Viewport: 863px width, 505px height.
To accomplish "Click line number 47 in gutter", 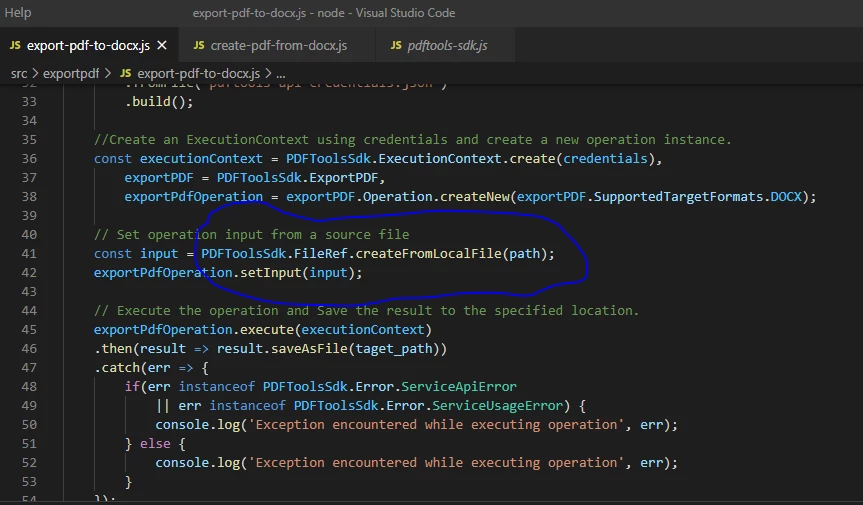I will 29,367.
